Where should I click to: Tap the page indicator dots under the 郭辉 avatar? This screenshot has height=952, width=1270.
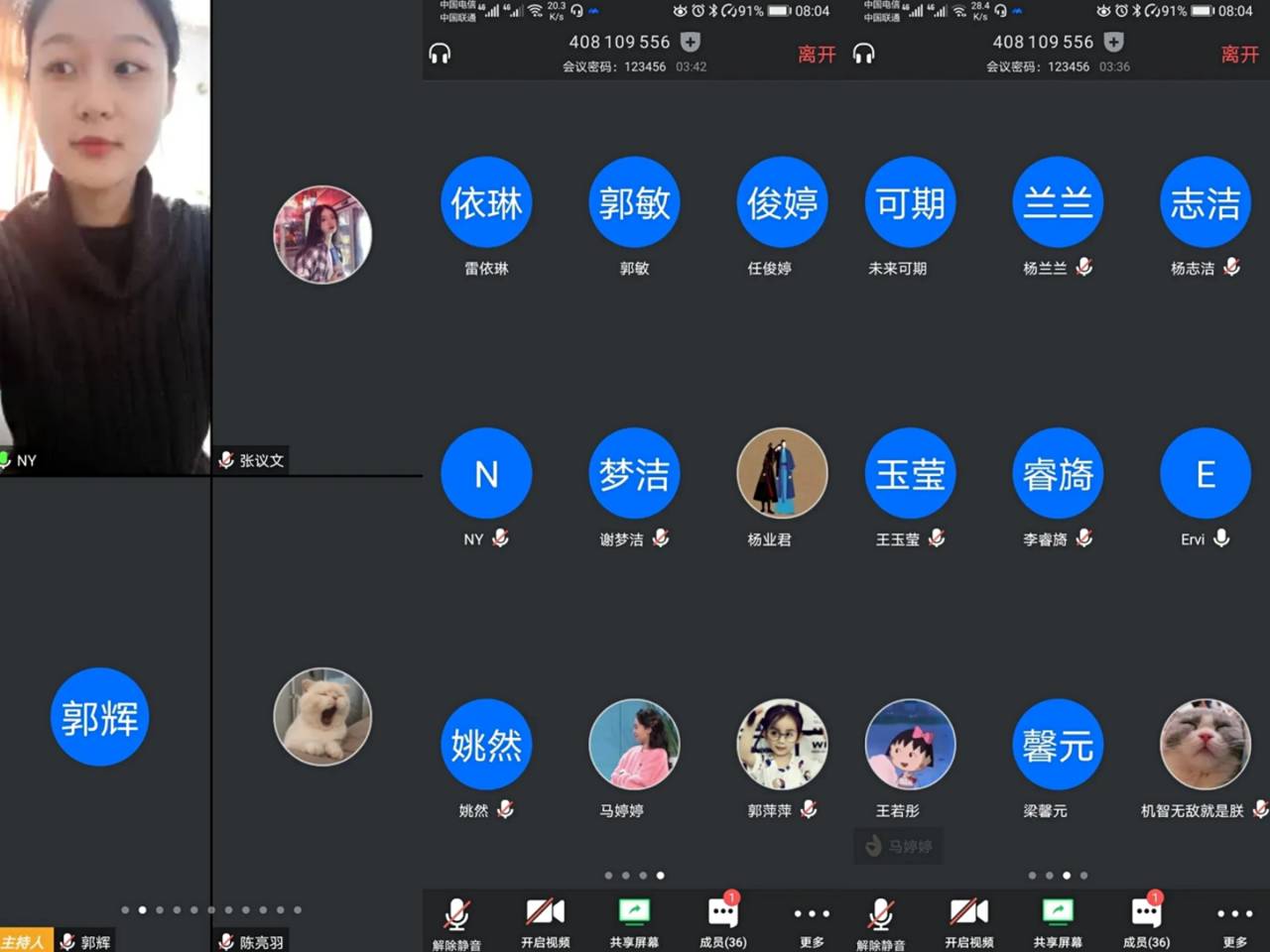pyautogui.click(x=210, y=909)
